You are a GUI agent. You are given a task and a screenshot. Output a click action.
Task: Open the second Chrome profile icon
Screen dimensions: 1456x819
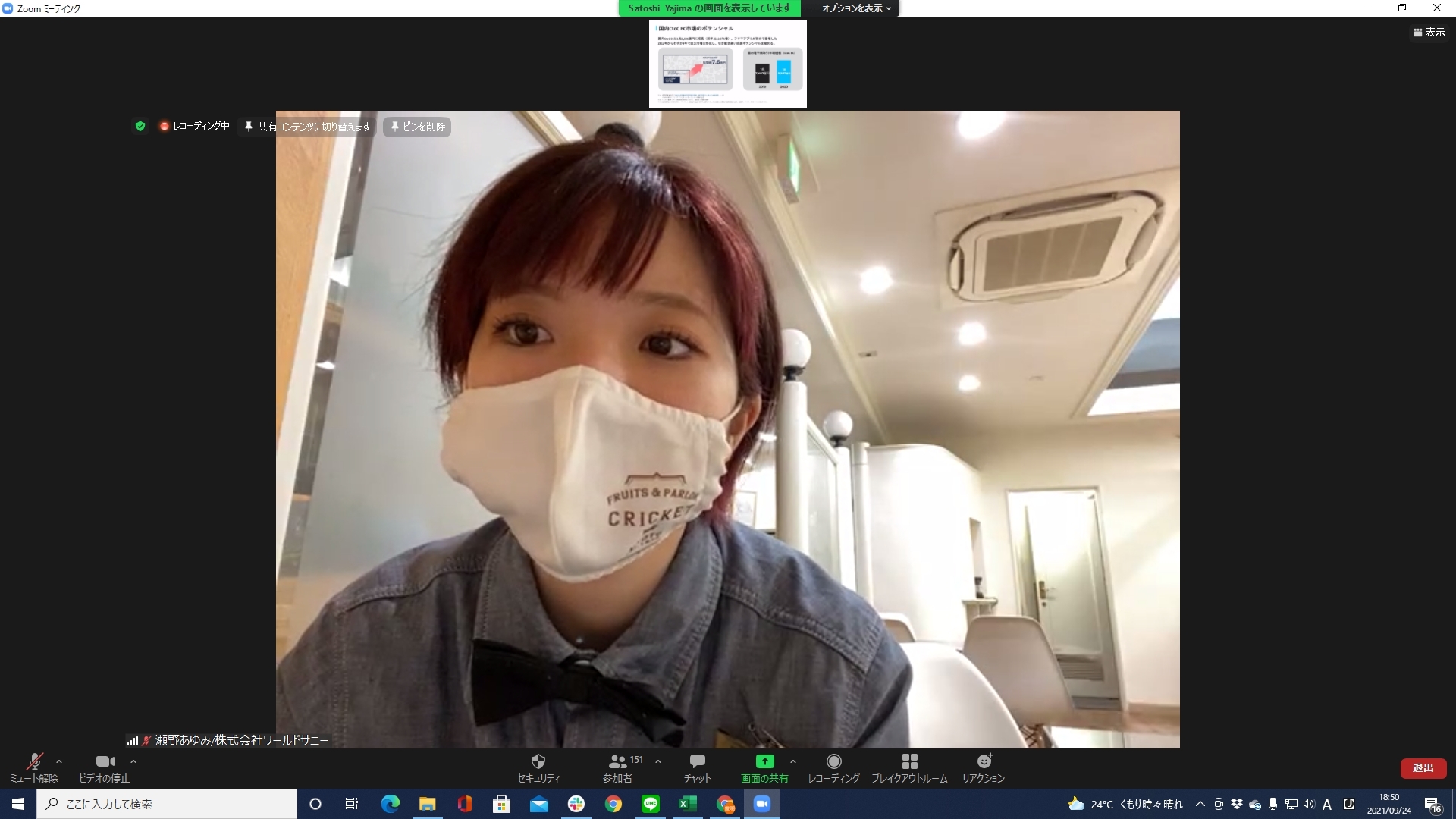[726, 804]
